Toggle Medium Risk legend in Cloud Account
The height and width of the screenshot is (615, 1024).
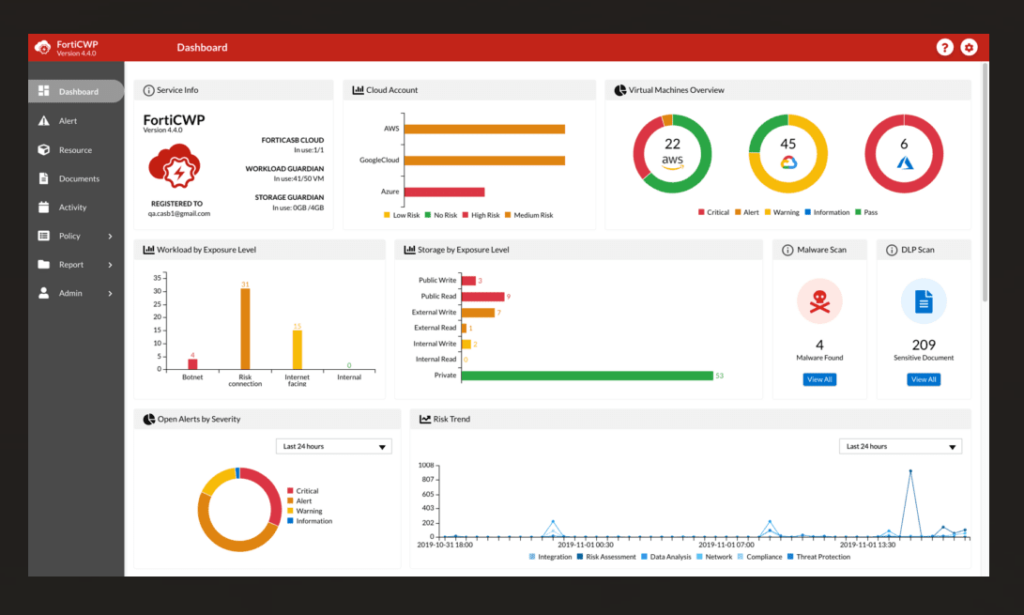(529, 215)
